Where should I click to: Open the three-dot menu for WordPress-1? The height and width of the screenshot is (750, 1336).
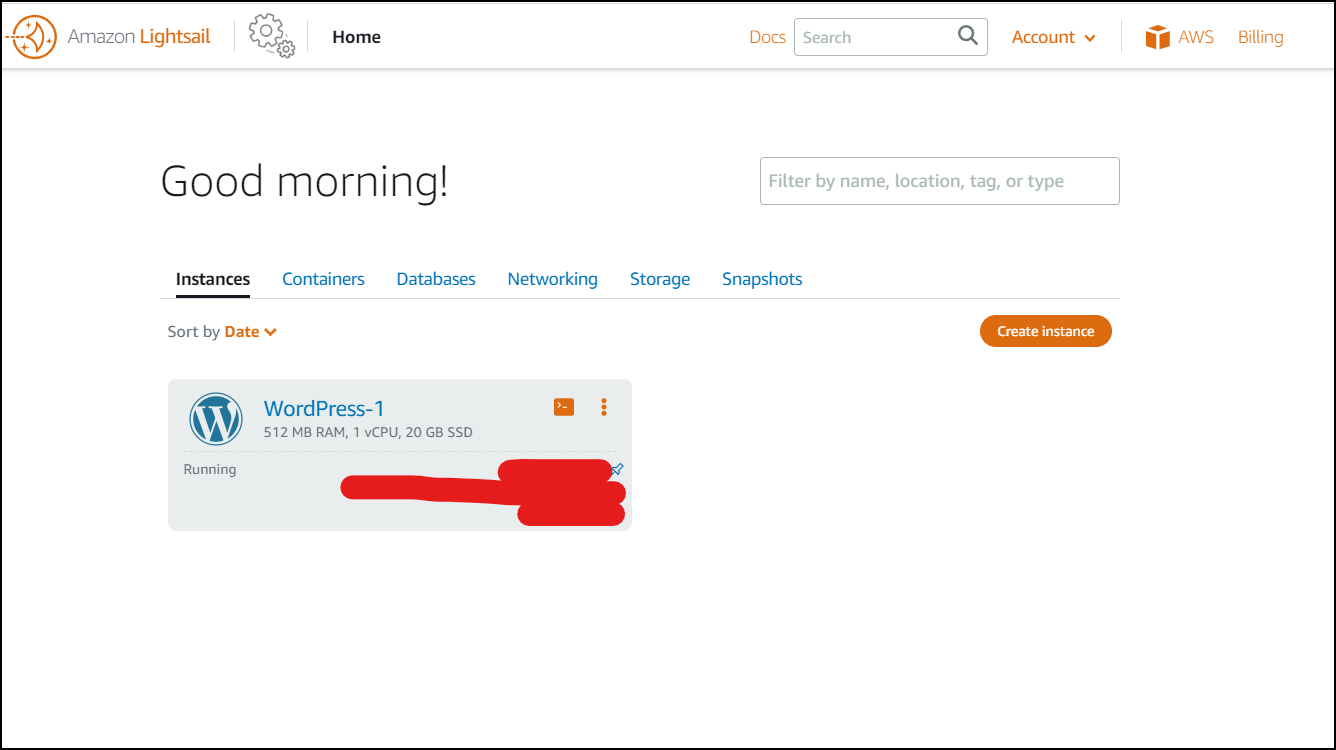[604, 406]
